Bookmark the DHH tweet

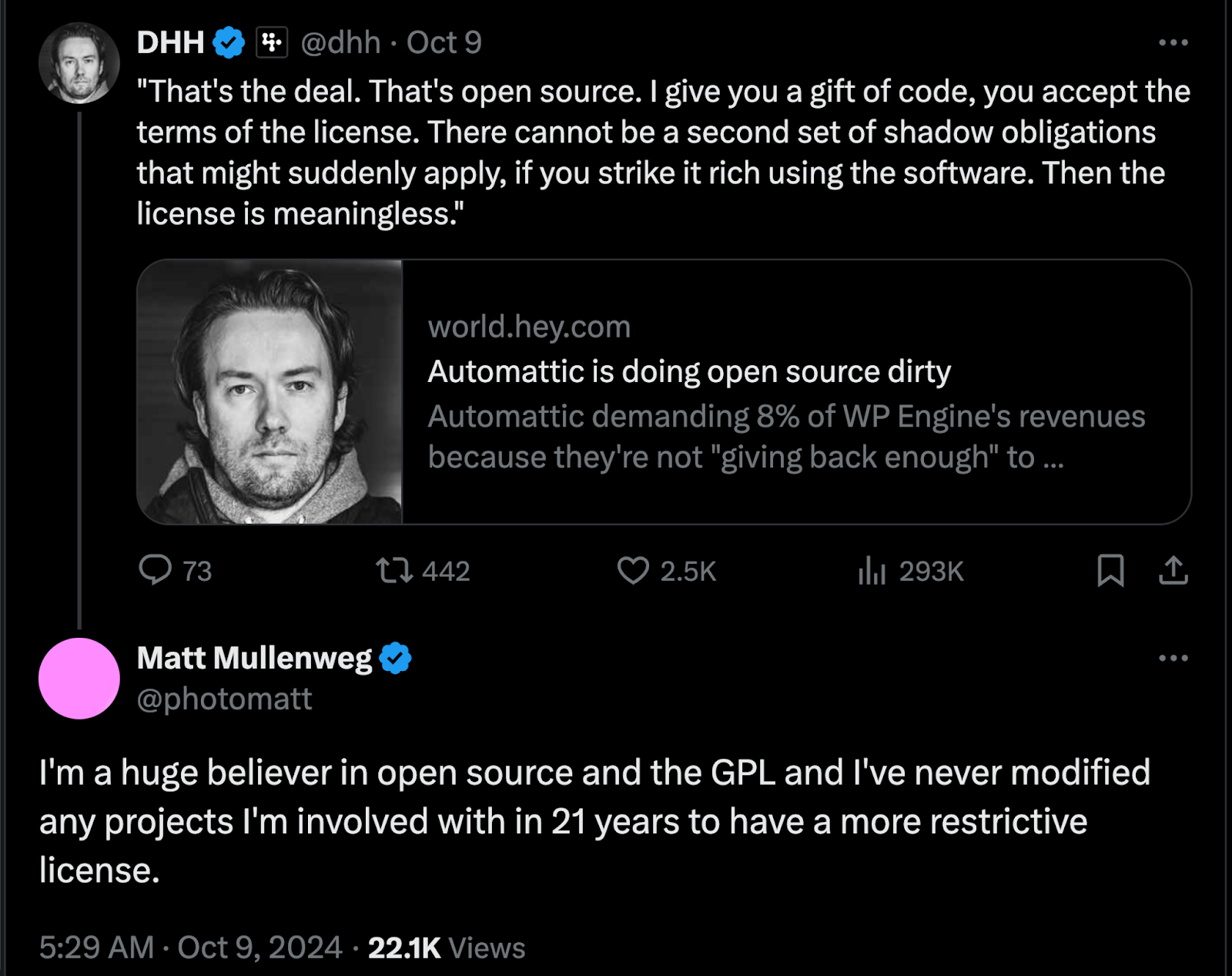(1110, 571)
